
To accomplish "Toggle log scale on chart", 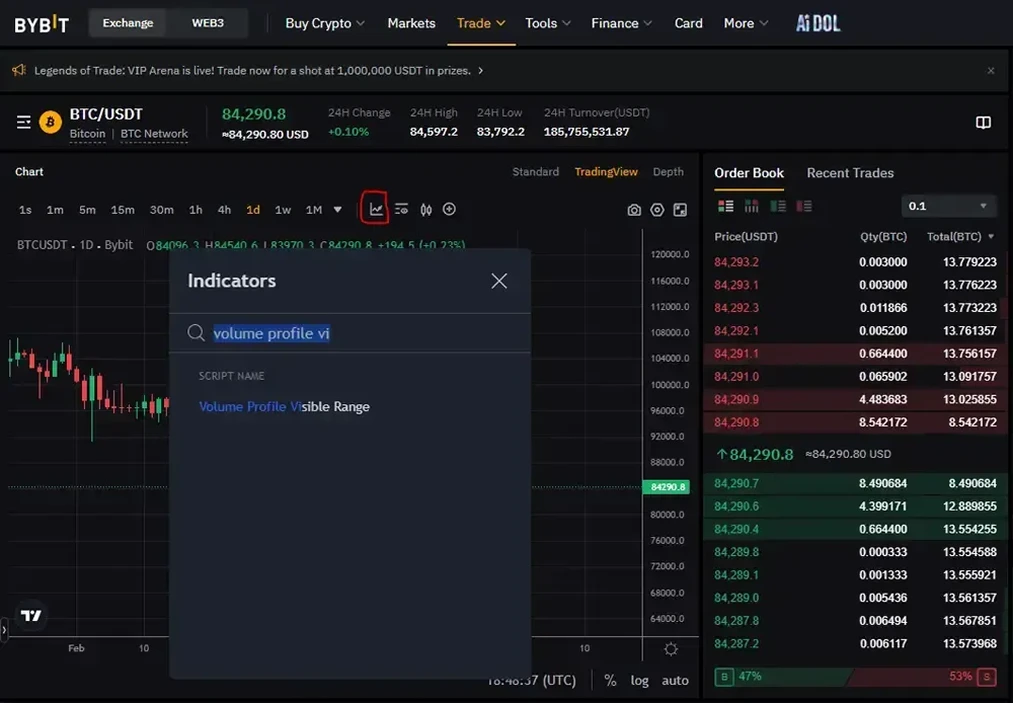I will 640,680.
